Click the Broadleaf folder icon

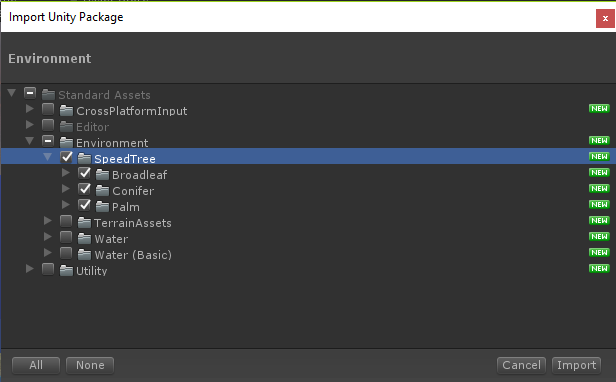102,174
